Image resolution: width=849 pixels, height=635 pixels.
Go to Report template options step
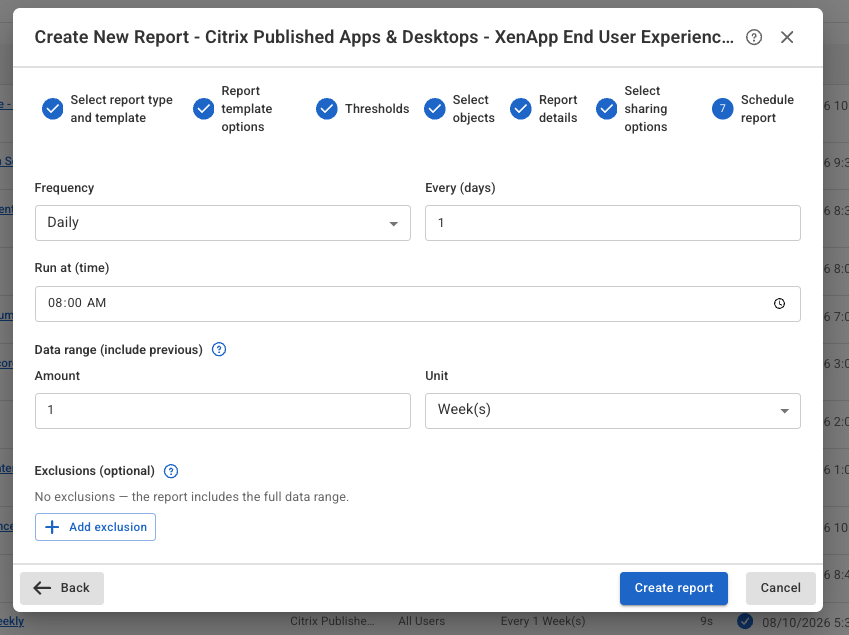233,109
